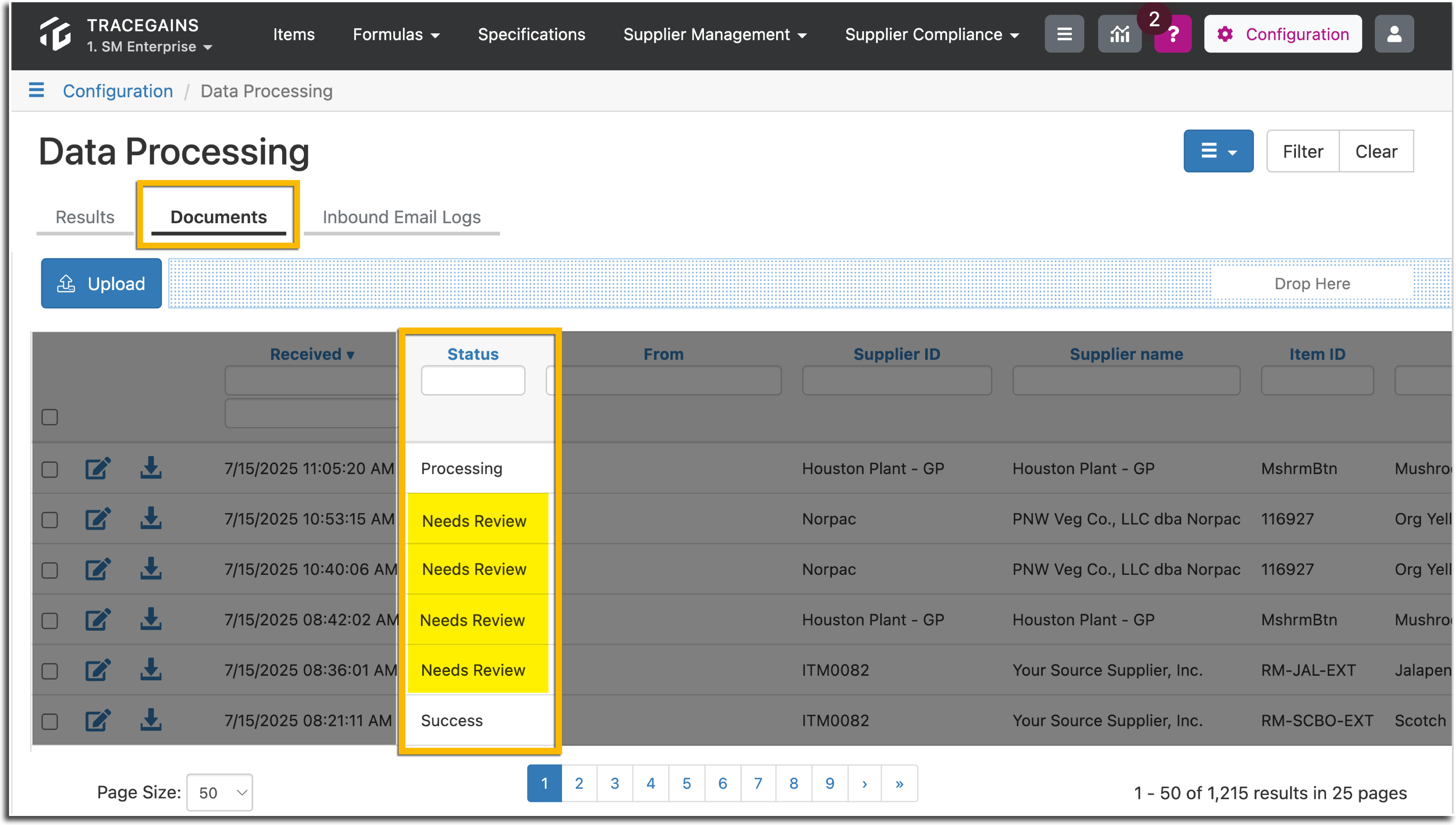This screenshot has height=825, width=1456.
Task: Sort by the Supplier name column header
Action: coord(1126,354)
